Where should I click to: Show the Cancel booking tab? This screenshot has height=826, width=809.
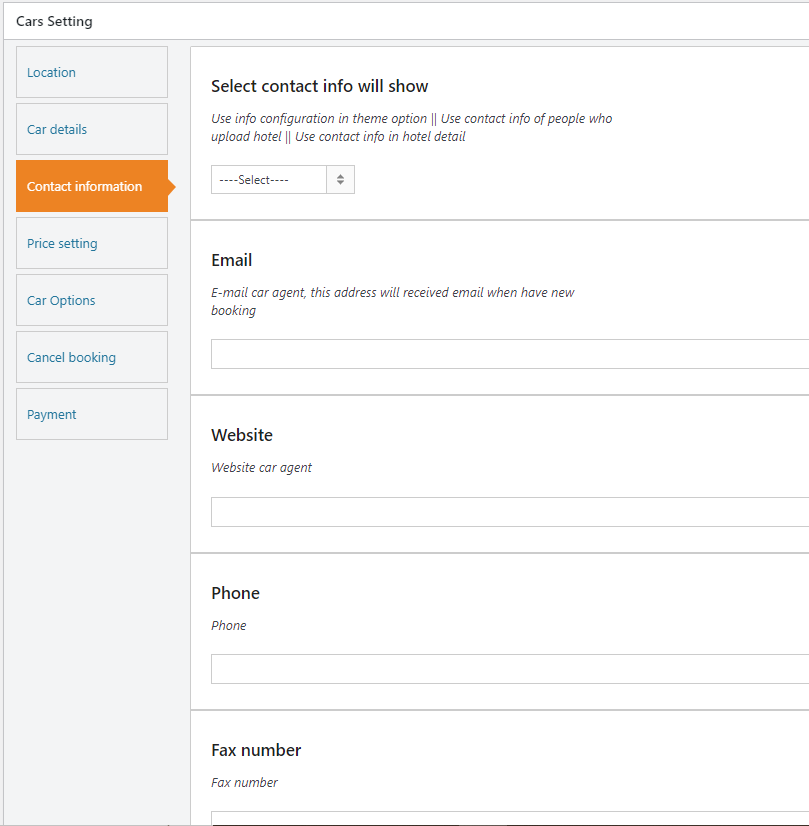(92, 357)
